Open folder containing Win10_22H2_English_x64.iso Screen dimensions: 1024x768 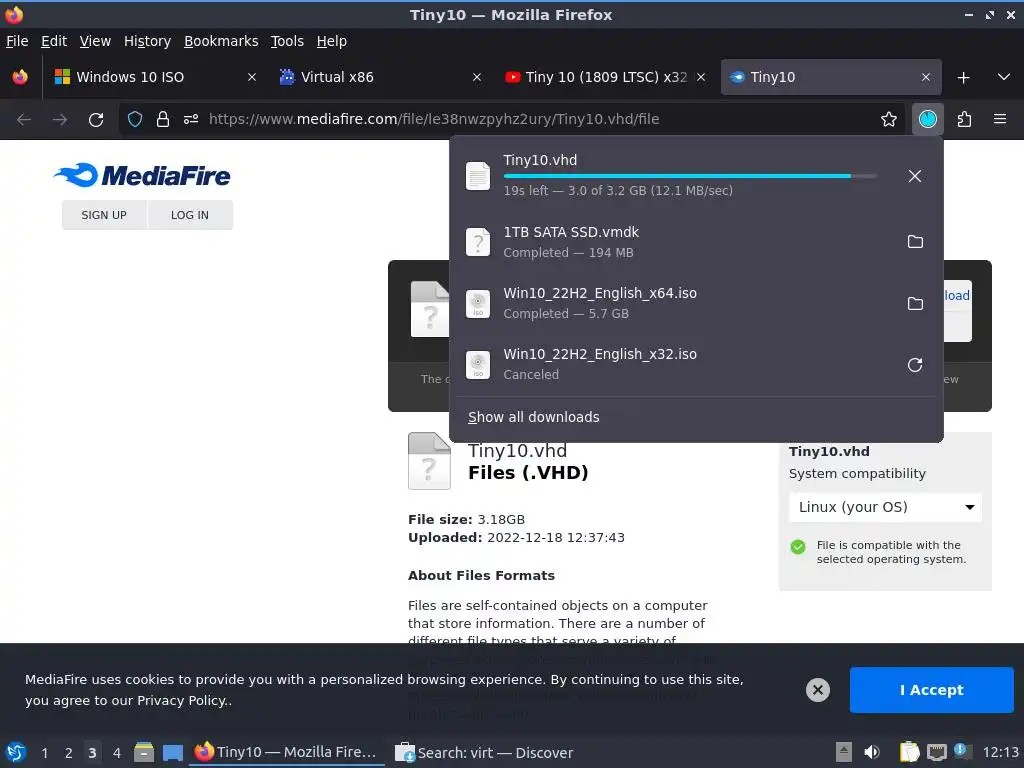[915, 304]
